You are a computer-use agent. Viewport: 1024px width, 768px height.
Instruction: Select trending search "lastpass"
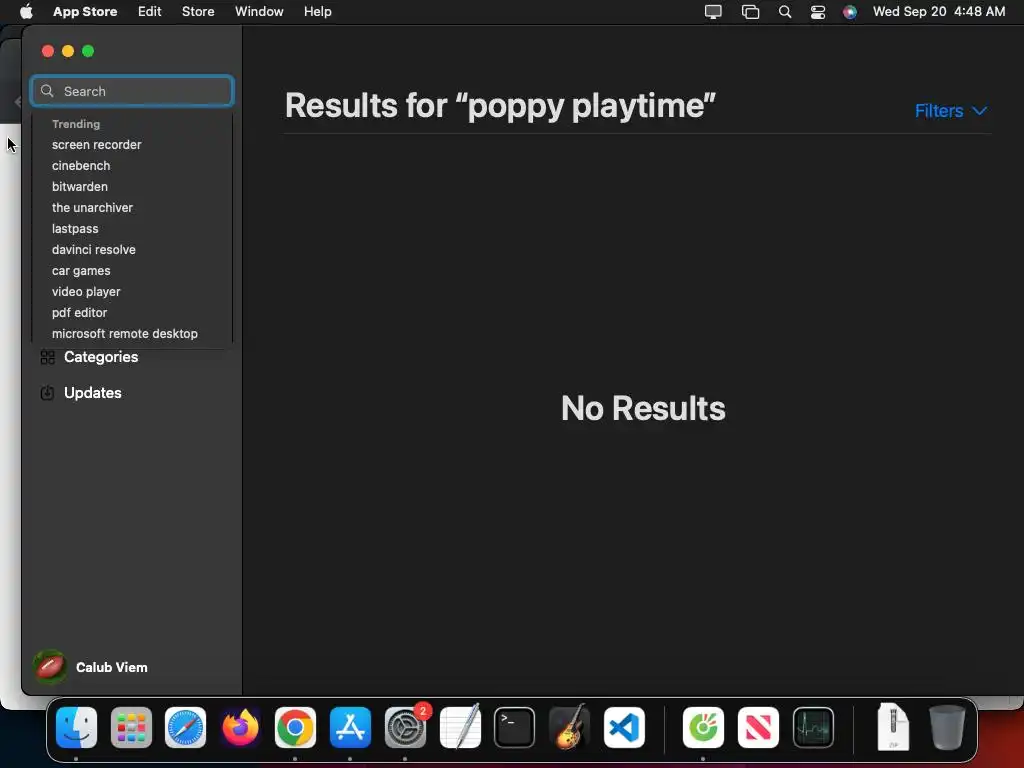75,229
